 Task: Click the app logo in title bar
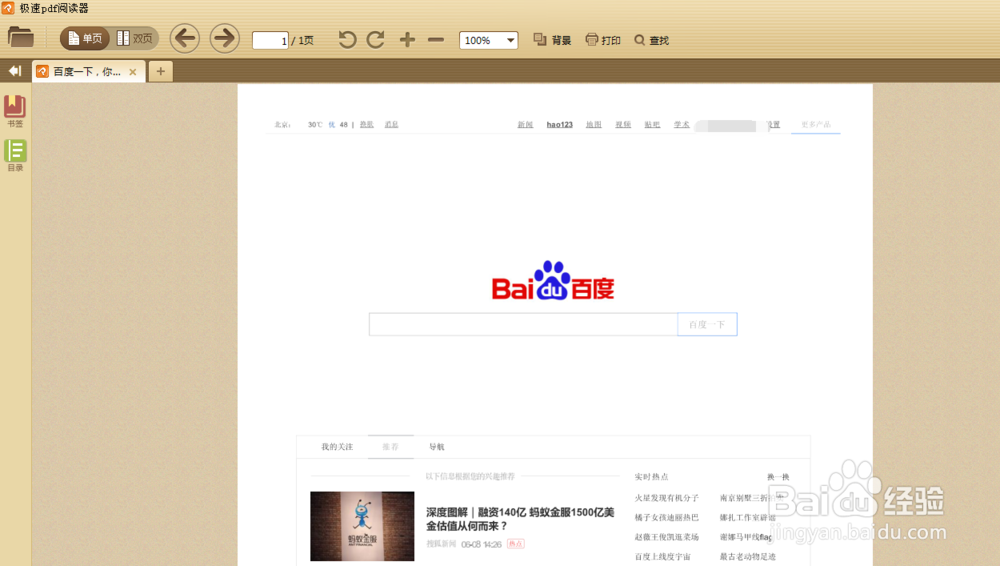tap(8, 8)
